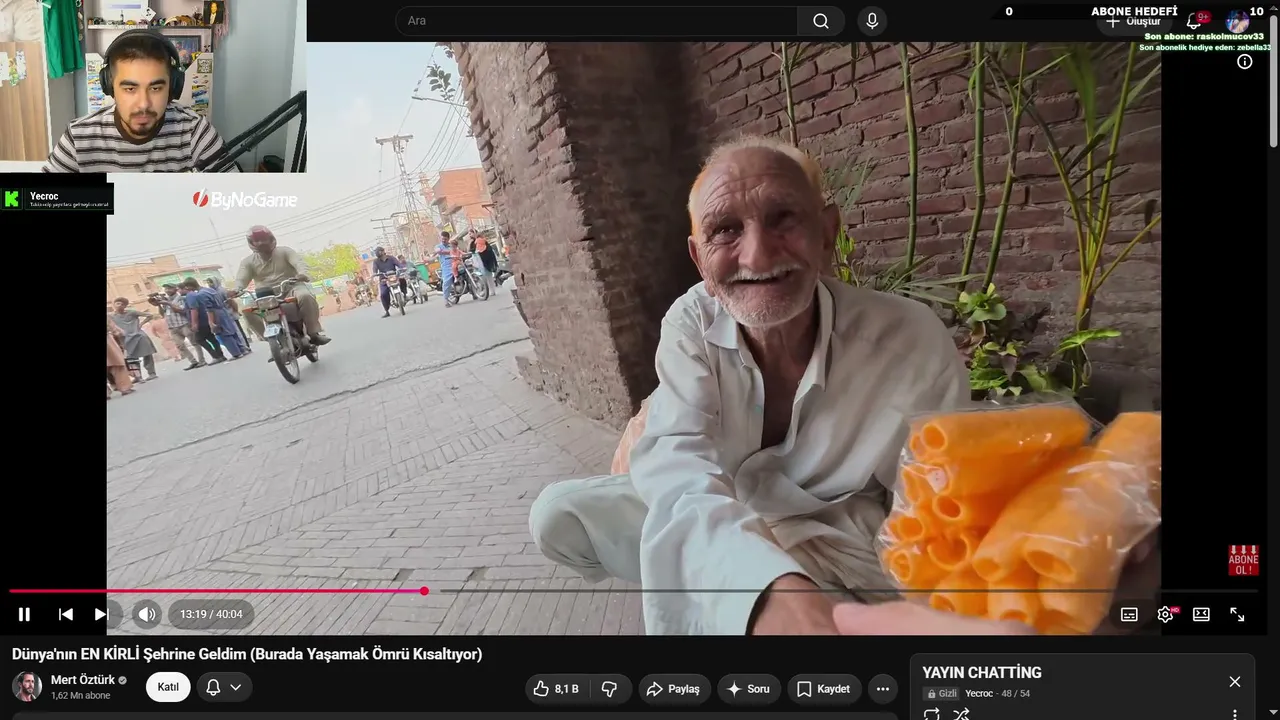1280x720 pixels.
Task: Toggle playlist shuffle
Action: pos(961,714)
